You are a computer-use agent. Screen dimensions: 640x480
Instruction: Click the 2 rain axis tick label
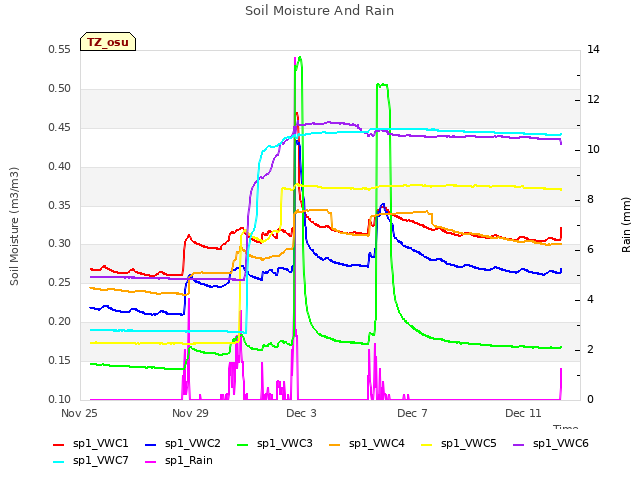coord(590,349)
